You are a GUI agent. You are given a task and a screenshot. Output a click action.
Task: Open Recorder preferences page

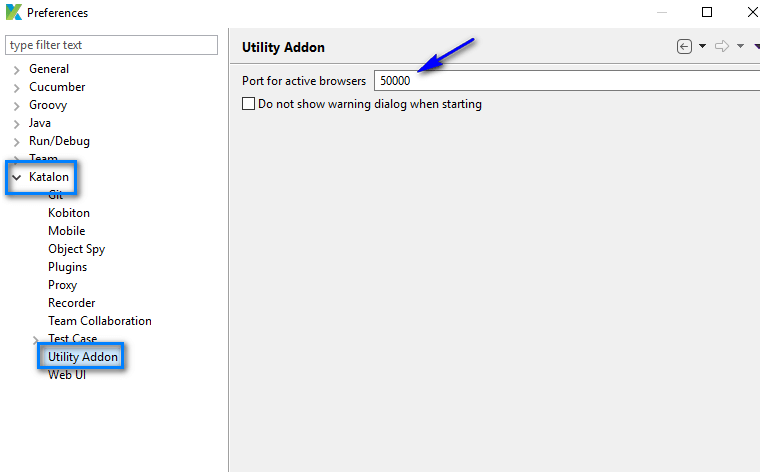point(72,303)
